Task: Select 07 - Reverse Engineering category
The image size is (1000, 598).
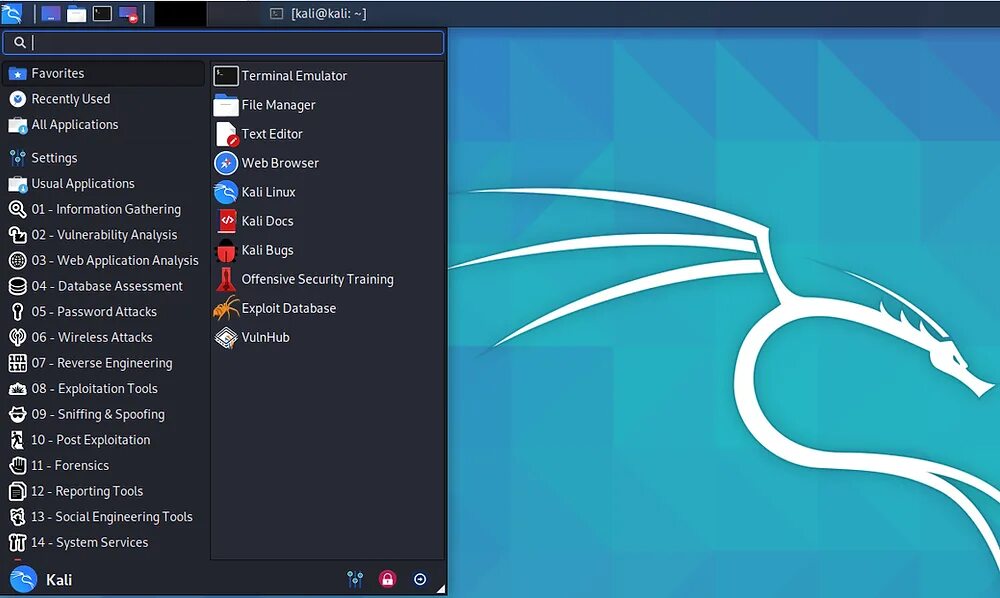Action: [104, 363]
